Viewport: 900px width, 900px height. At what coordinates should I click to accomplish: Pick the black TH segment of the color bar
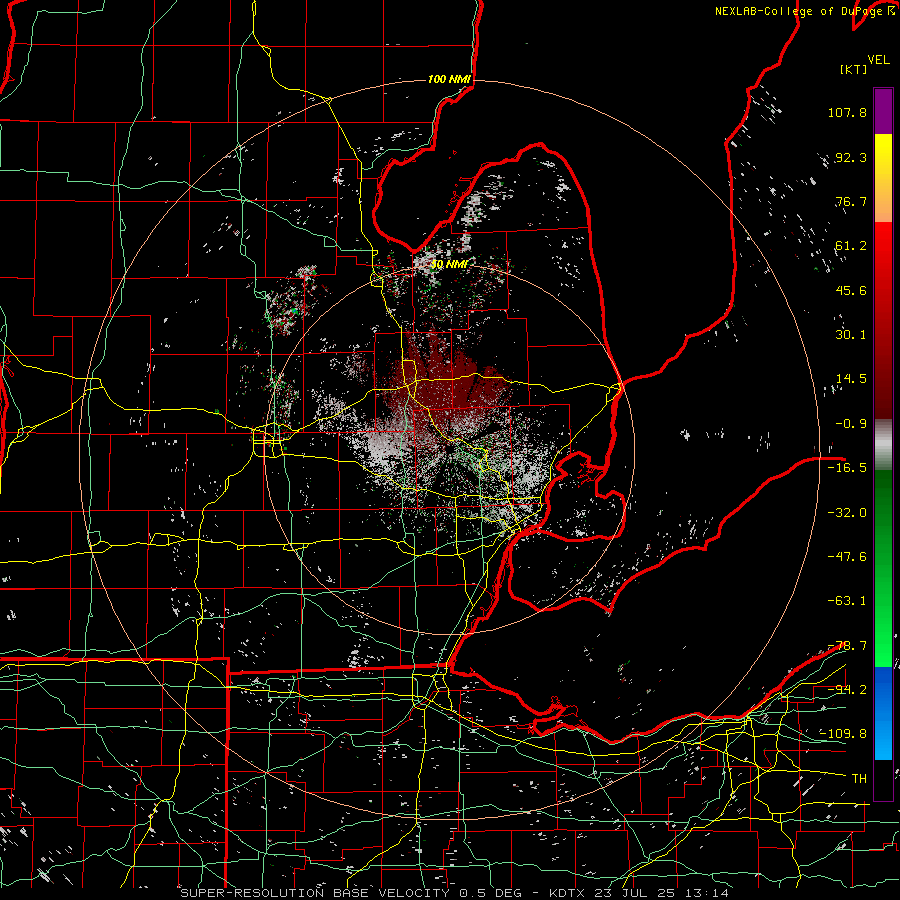point(883,779)
